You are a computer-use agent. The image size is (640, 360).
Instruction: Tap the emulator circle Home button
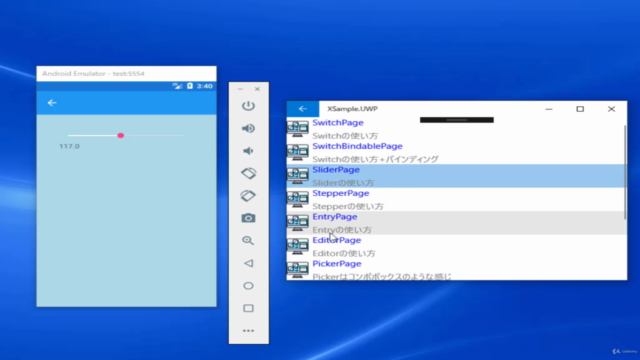point(248,286)
